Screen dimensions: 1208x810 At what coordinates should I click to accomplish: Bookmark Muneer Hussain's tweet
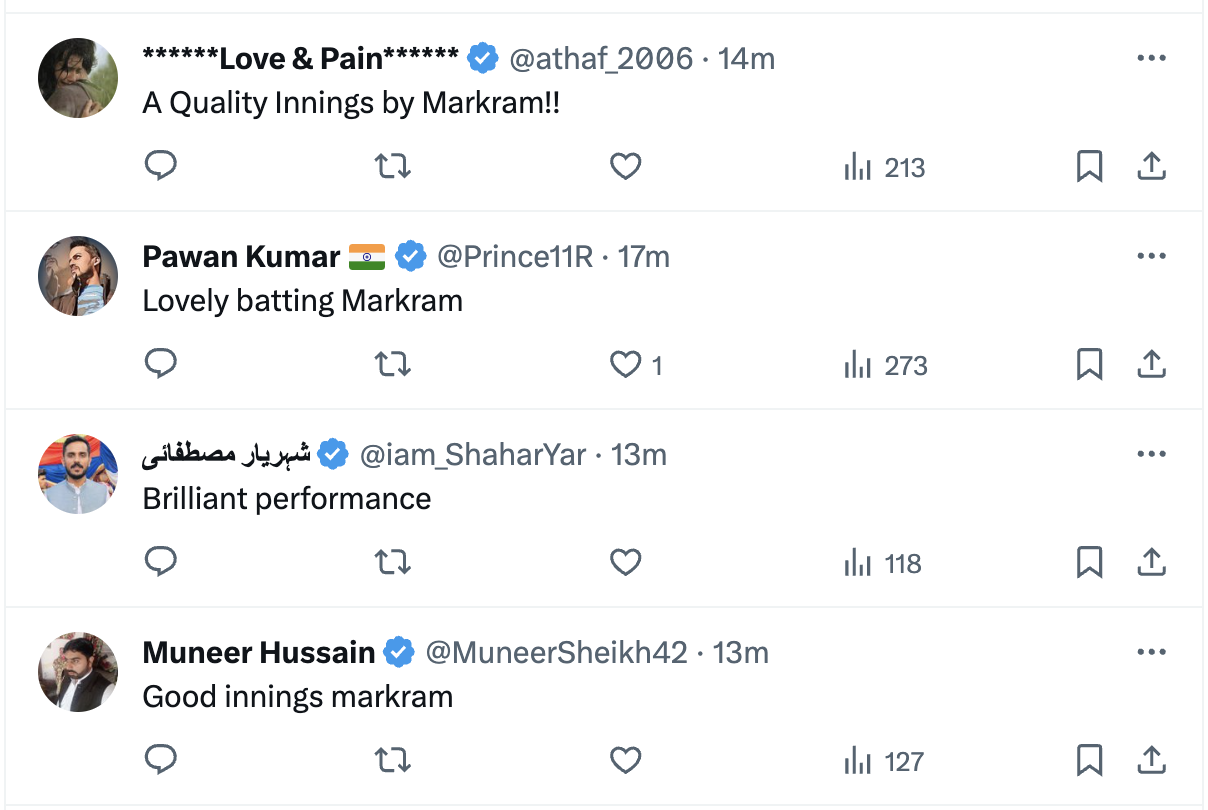[1089, 760]
